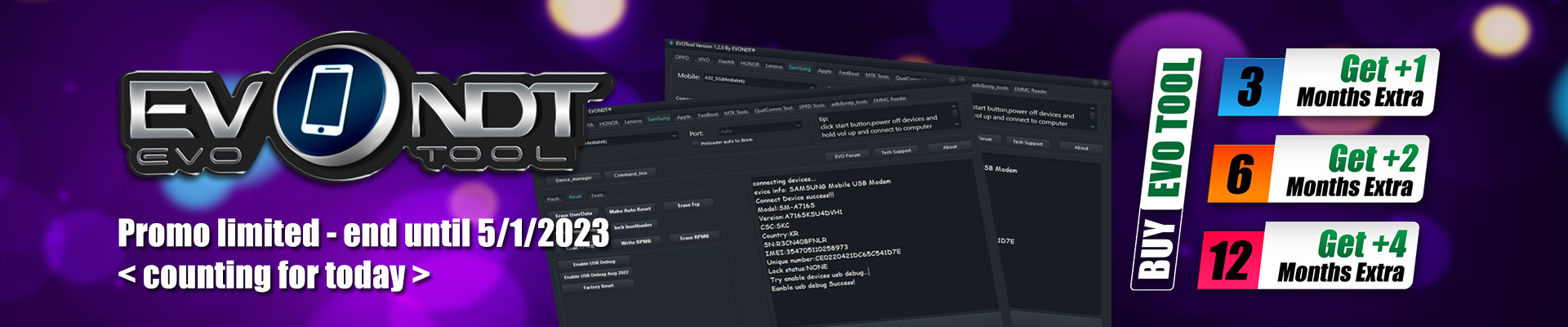Click the 'Promo limited - end until 5/1/2023' text

pos(363,233)
